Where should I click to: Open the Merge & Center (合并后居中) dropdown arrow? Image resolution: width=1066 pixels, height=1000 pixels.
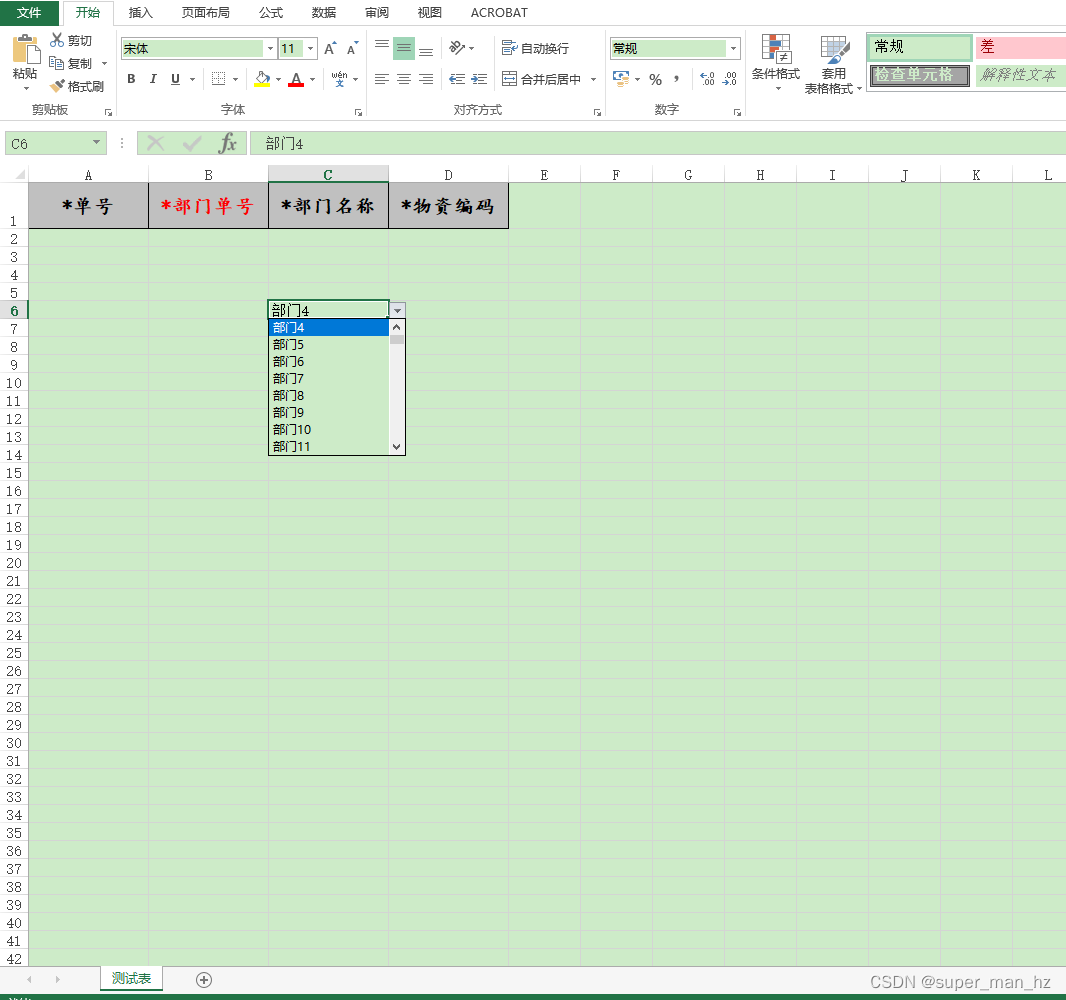(594, 80)
